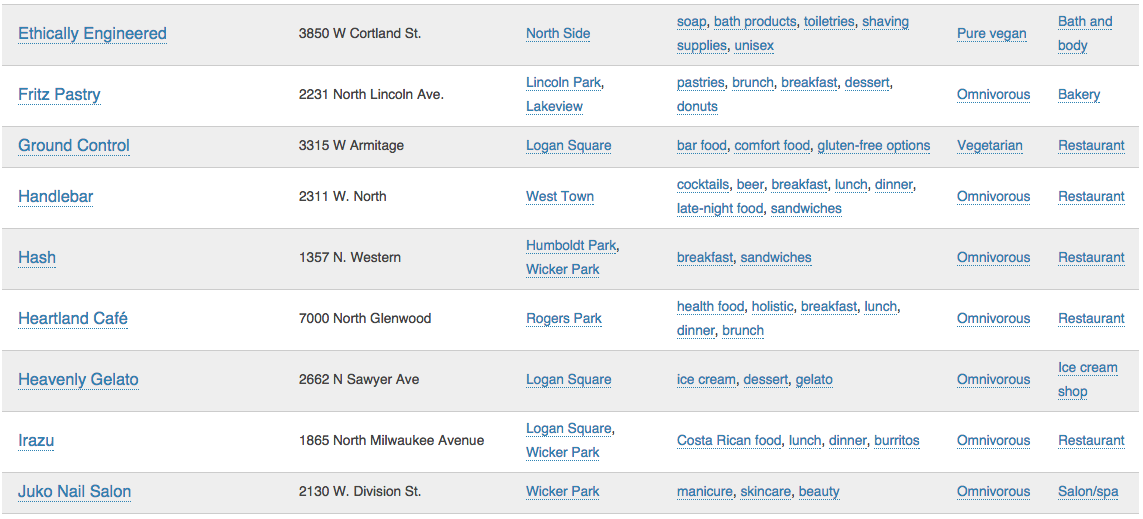Open the Ethically Engineered listing

(x=93, y=34)
